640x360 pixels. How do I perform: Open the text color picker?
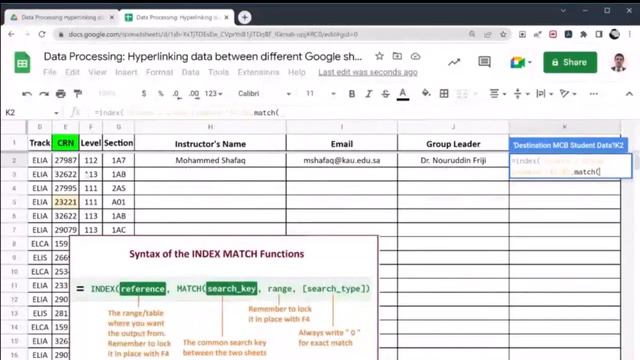tap(403, 94)
